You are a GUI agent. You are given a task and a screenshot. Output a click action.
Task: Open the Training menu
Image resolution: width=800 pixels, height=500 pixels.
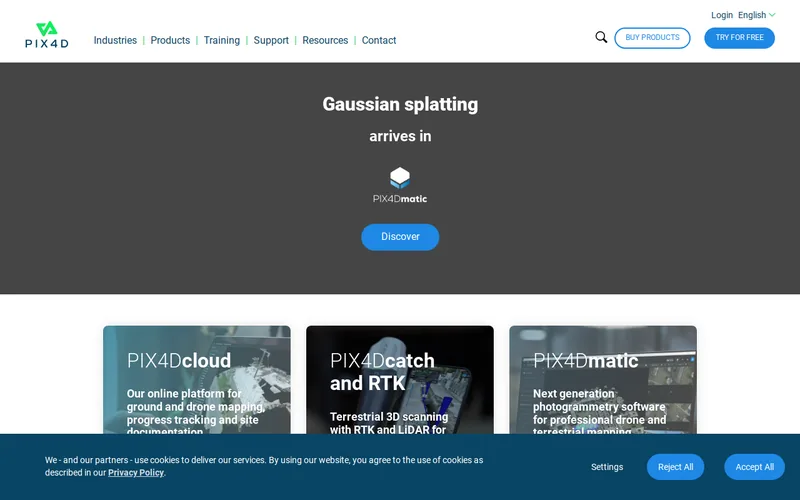coord(221,40)
